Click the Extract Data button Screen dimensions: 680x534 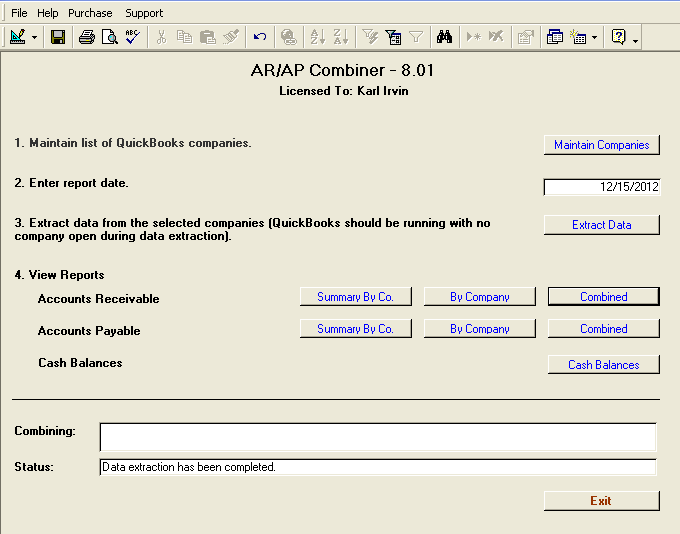click(x=602, y=225)
